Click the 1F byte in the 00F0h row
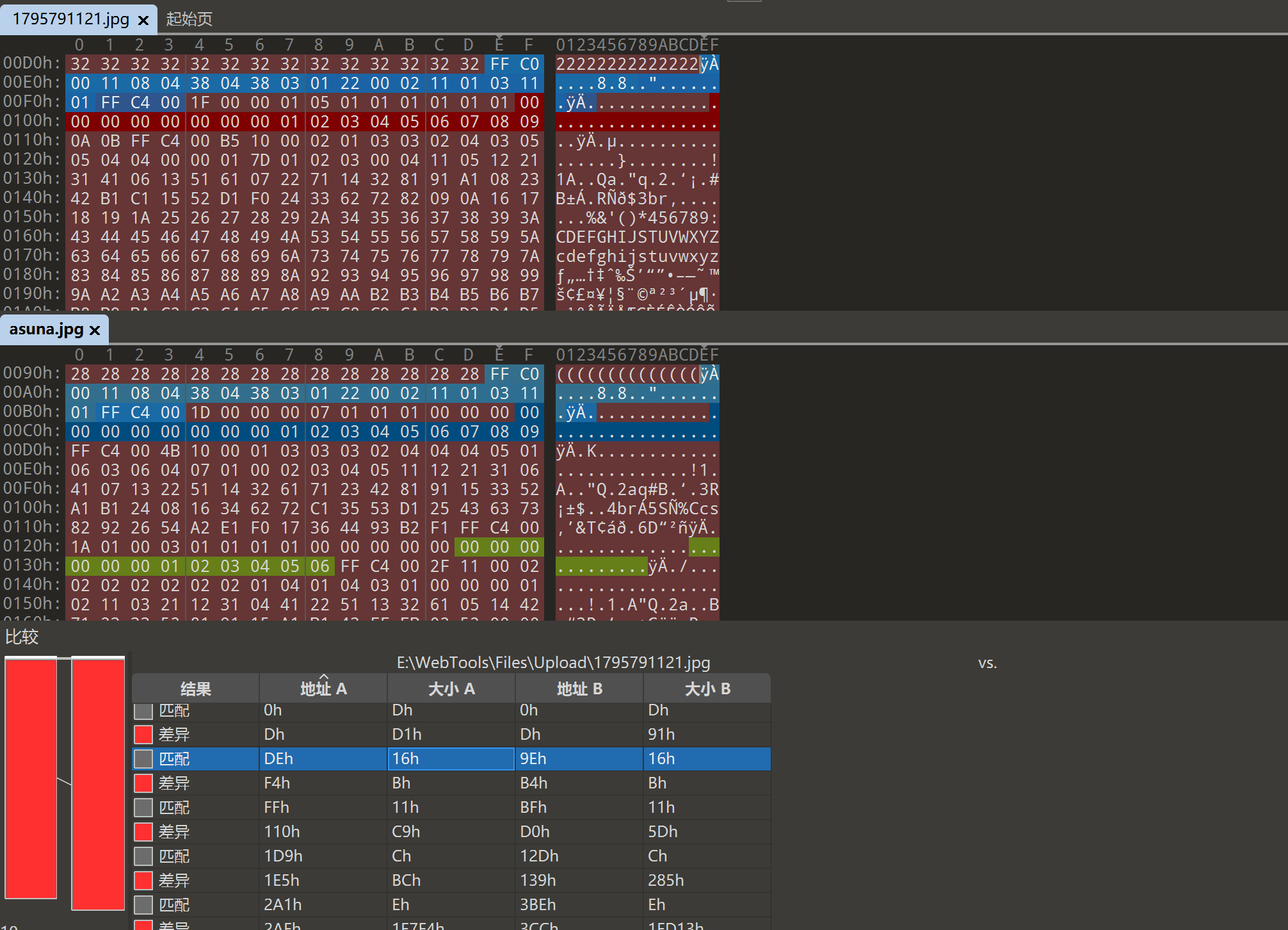This screenshot has height=930, width=1288. (200, 102)
